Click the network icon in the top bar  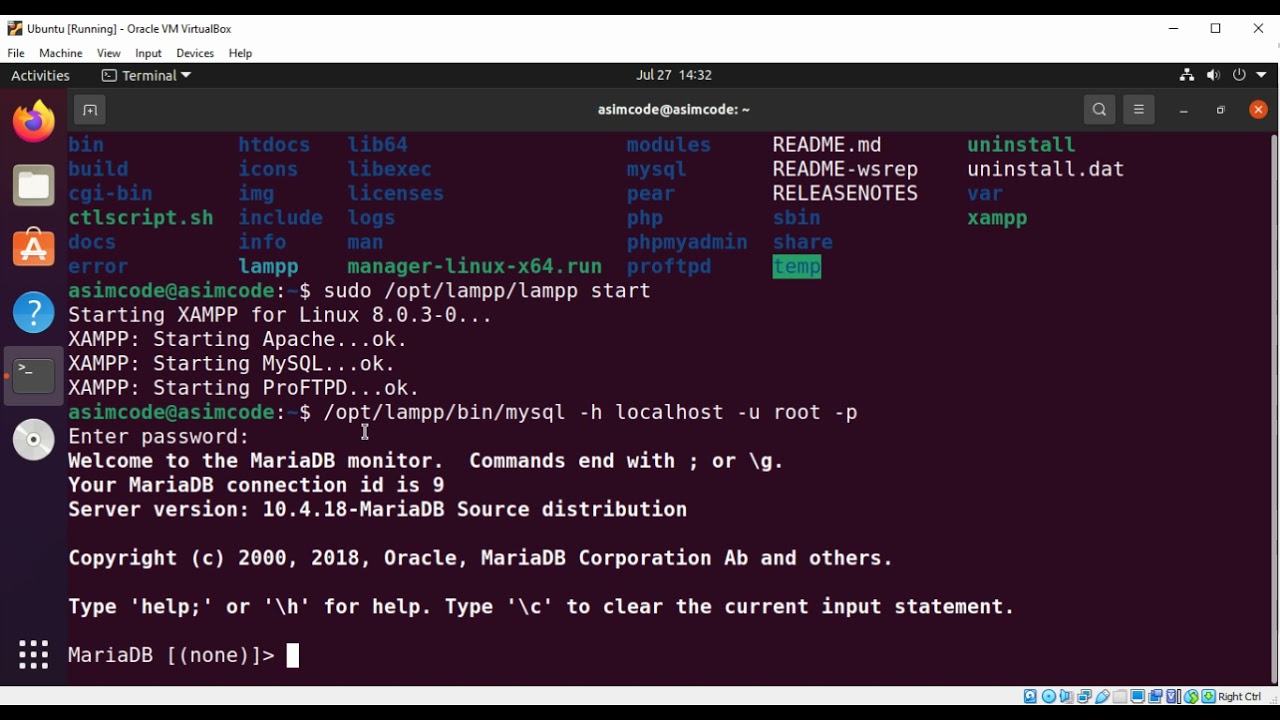tap(1187, 75)
